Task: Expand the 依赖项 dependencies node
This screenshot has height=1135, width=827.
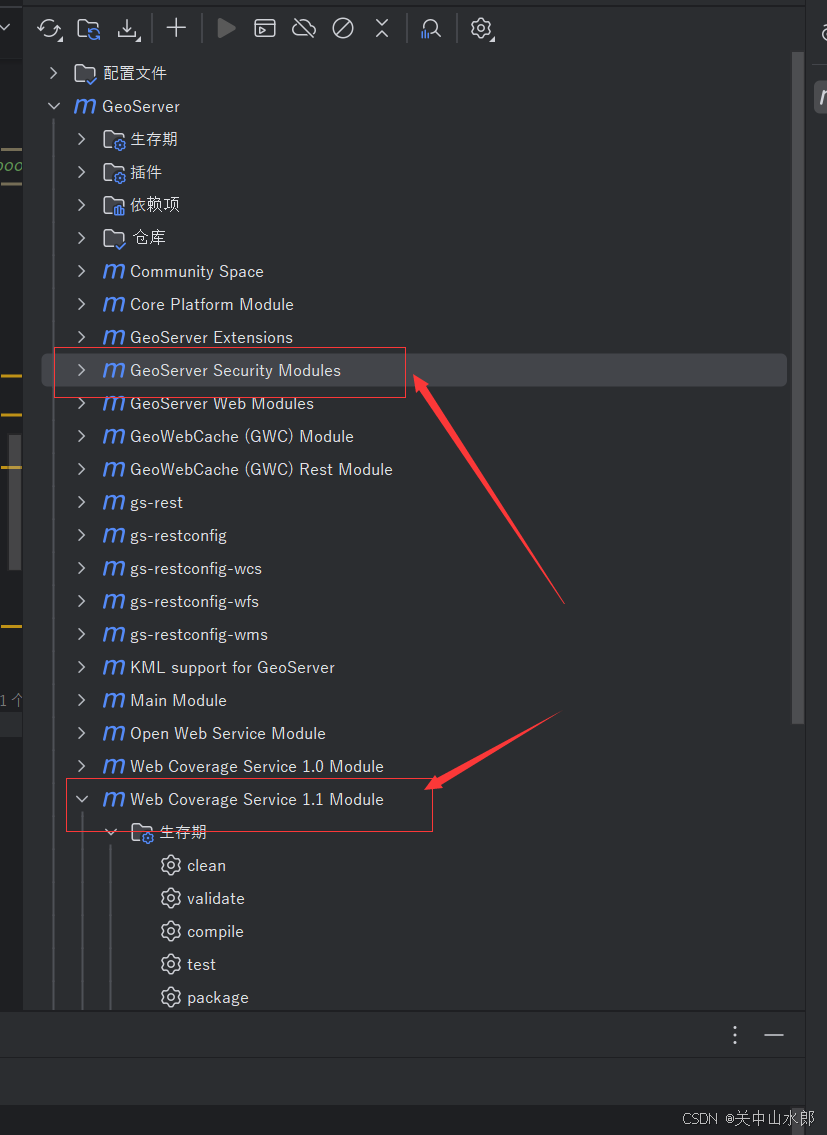Action: pyautogui.click(x=81, y=204)
